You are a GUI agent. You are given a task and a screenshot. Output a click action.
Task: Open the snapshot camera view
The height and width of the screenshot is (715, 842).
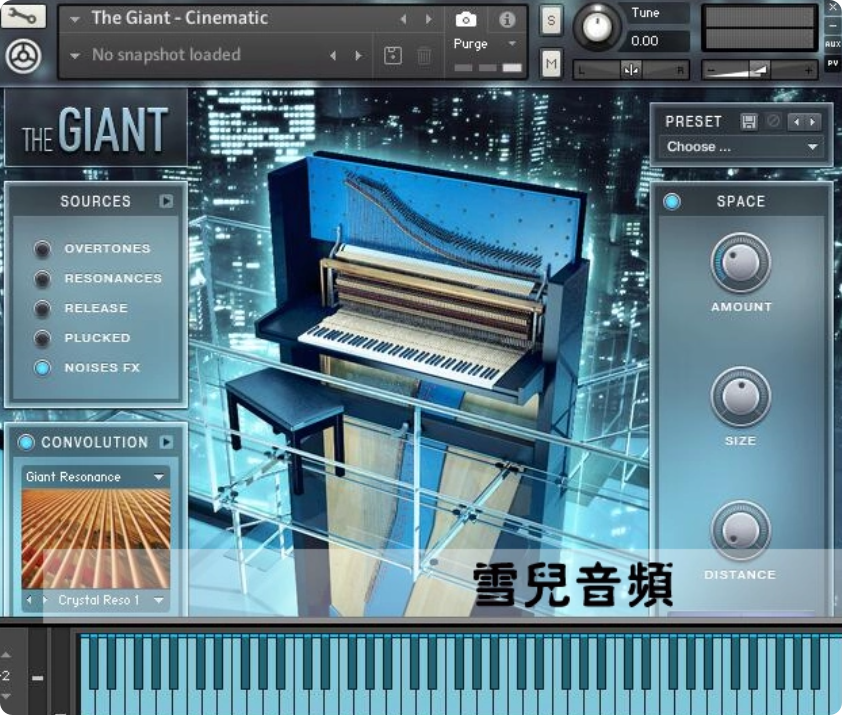point(466,20)
